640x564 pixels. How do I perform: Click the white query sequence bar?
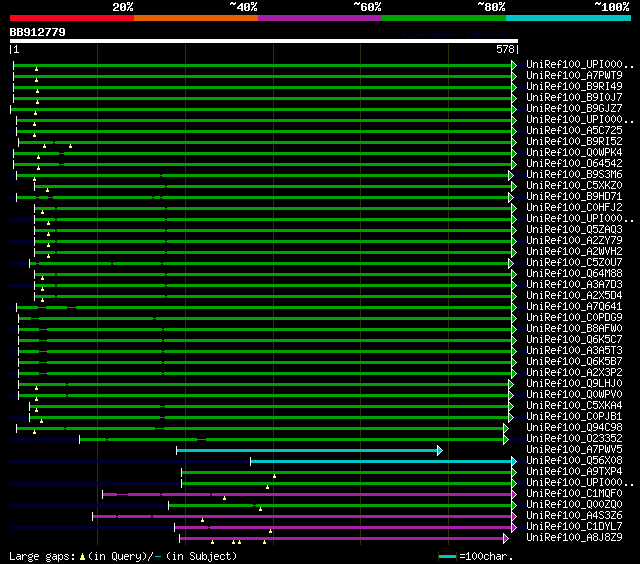pyautogui.click(x=263, y=41)
